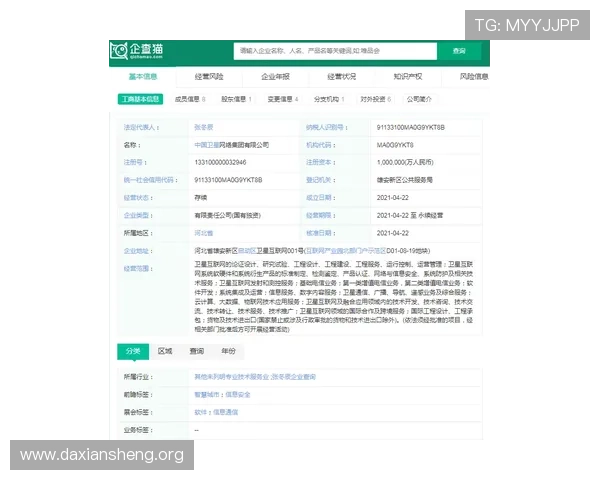
Task: Open legal representative 张冬辰 link
Action: pos(204,127)
